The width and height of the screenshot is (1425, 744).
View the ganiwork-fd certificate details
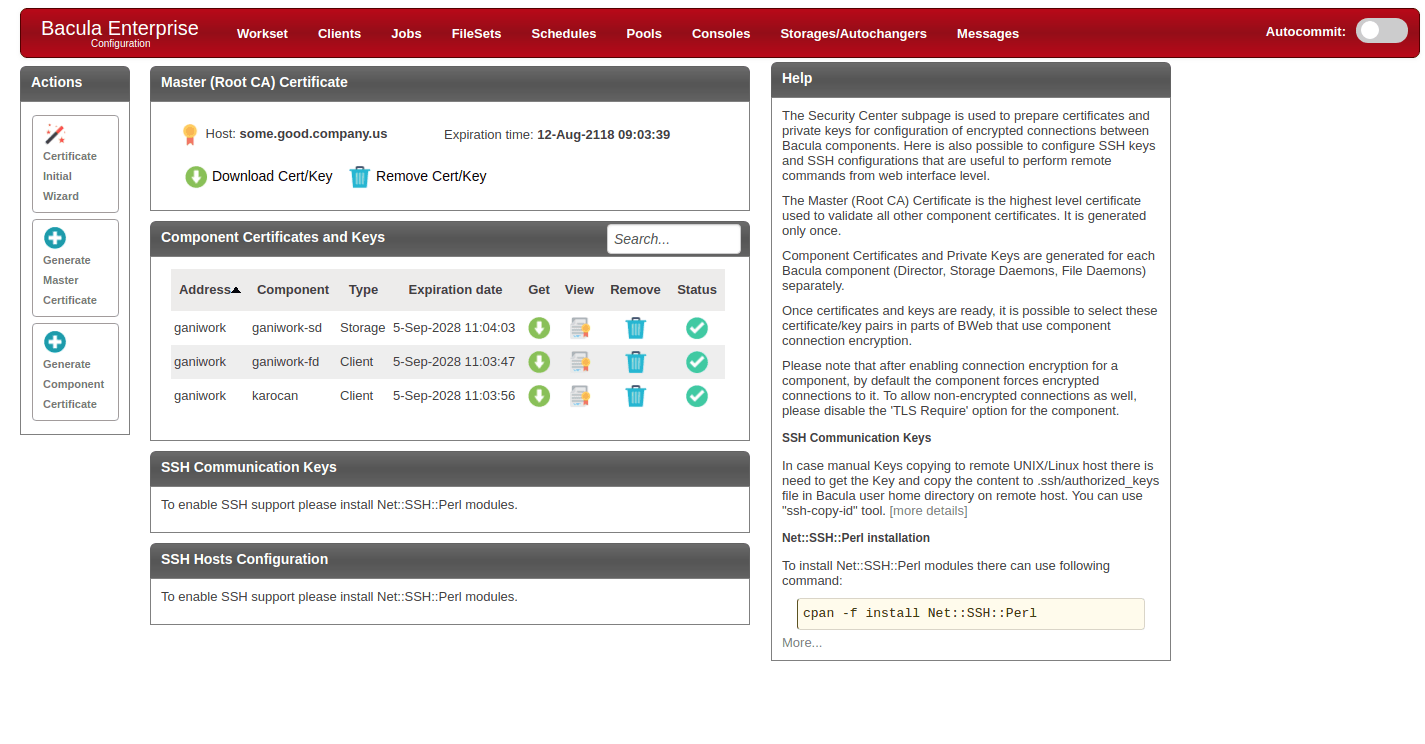[x=580, y=362]
